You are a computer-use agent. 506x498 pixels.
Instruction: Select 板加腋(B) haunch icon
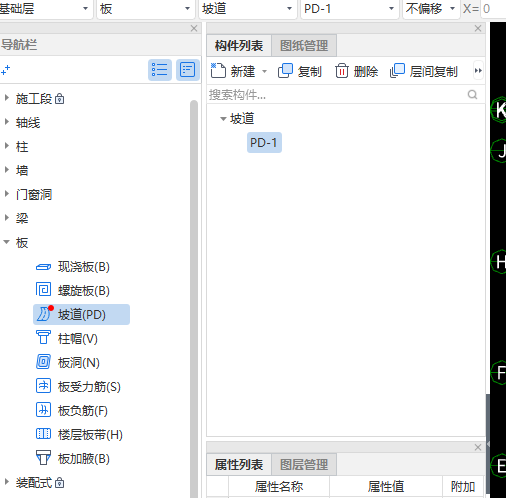coord(43,457)
